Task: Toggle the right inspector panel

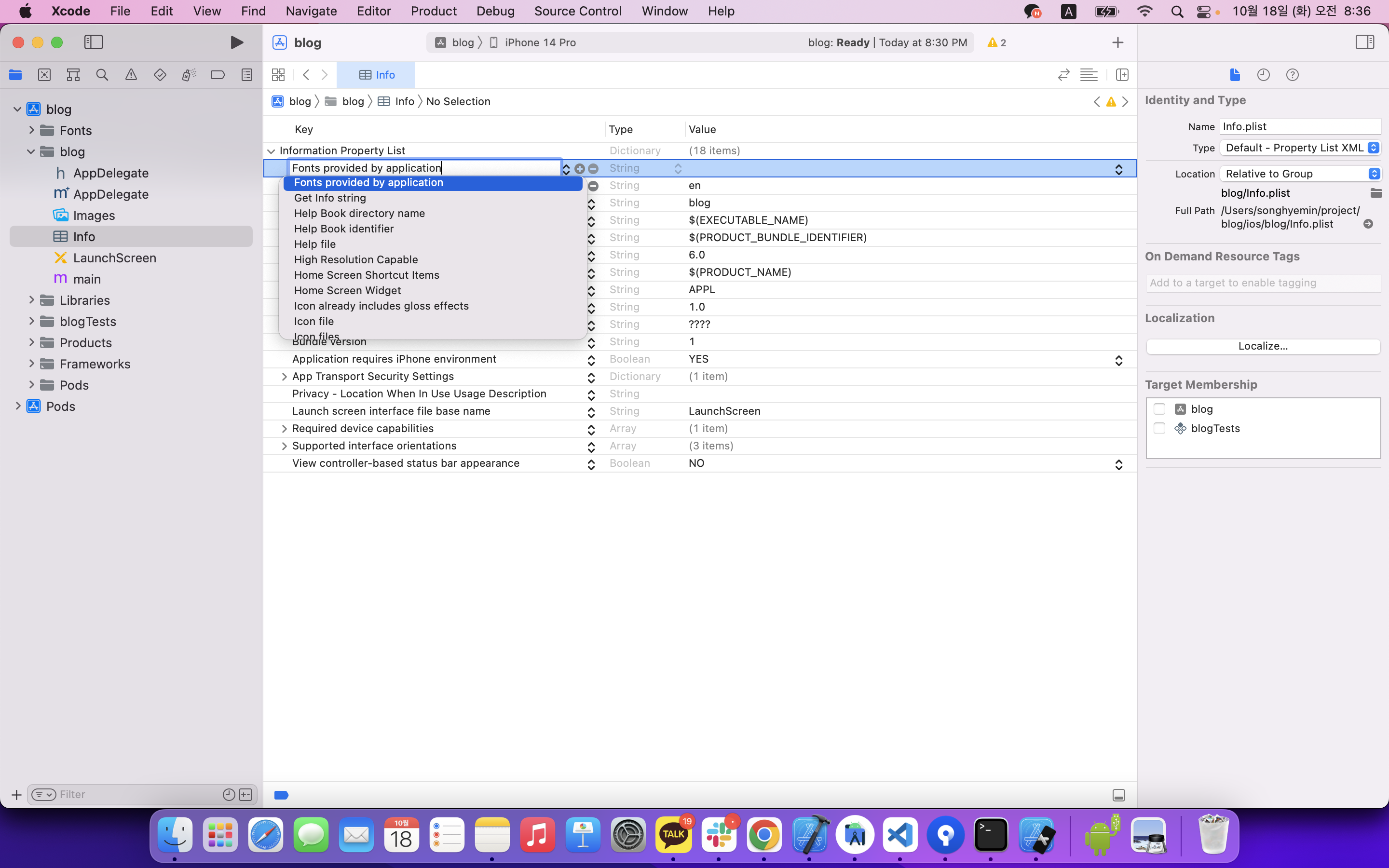Action: tap(1364, 42)
